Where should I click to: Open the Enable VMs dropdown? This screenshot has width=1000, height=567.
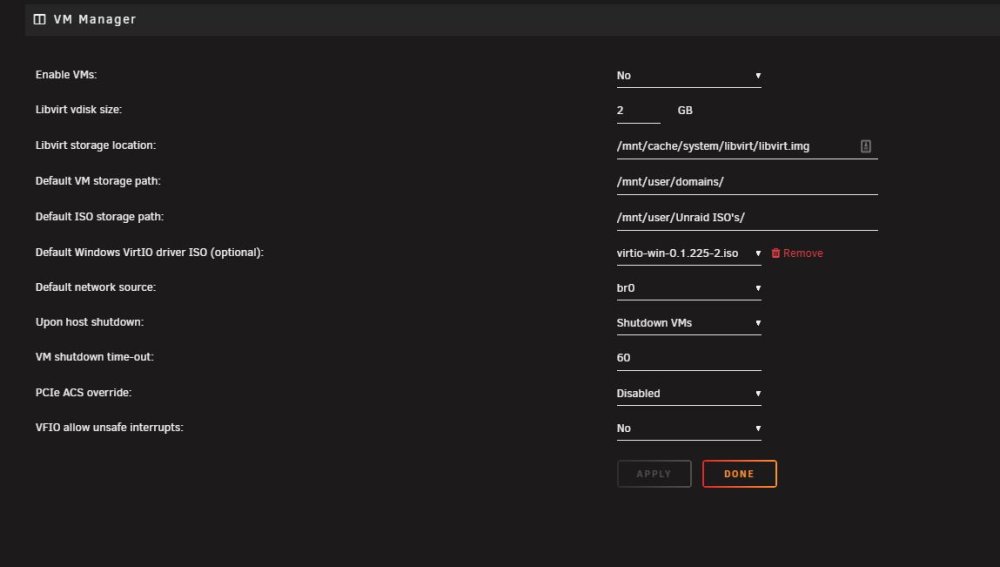click(689, 76)
